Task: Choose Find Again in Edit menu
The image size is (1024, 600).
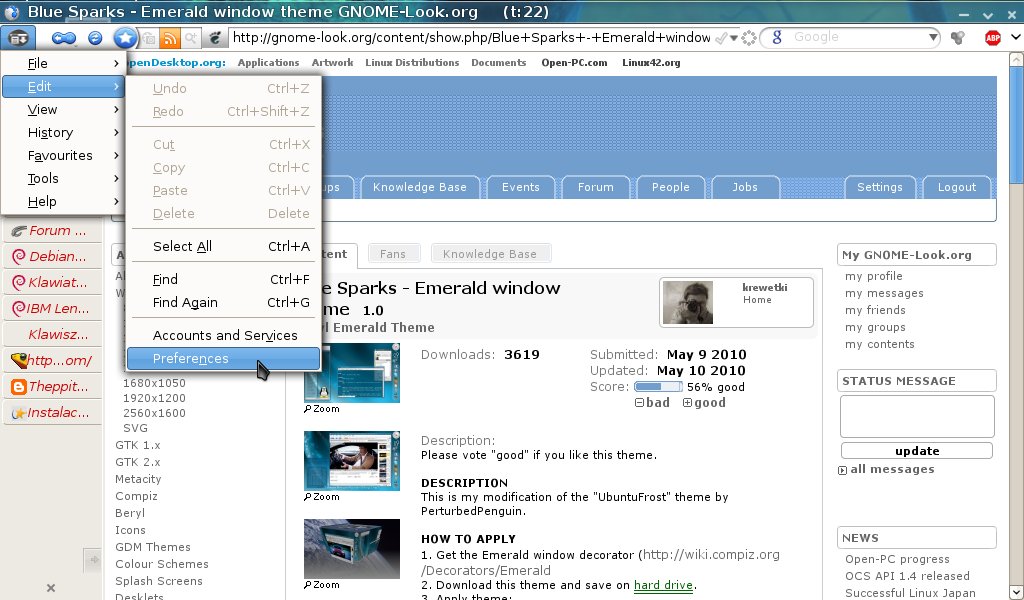Action: pyautogui.click(x=223, y=302)
